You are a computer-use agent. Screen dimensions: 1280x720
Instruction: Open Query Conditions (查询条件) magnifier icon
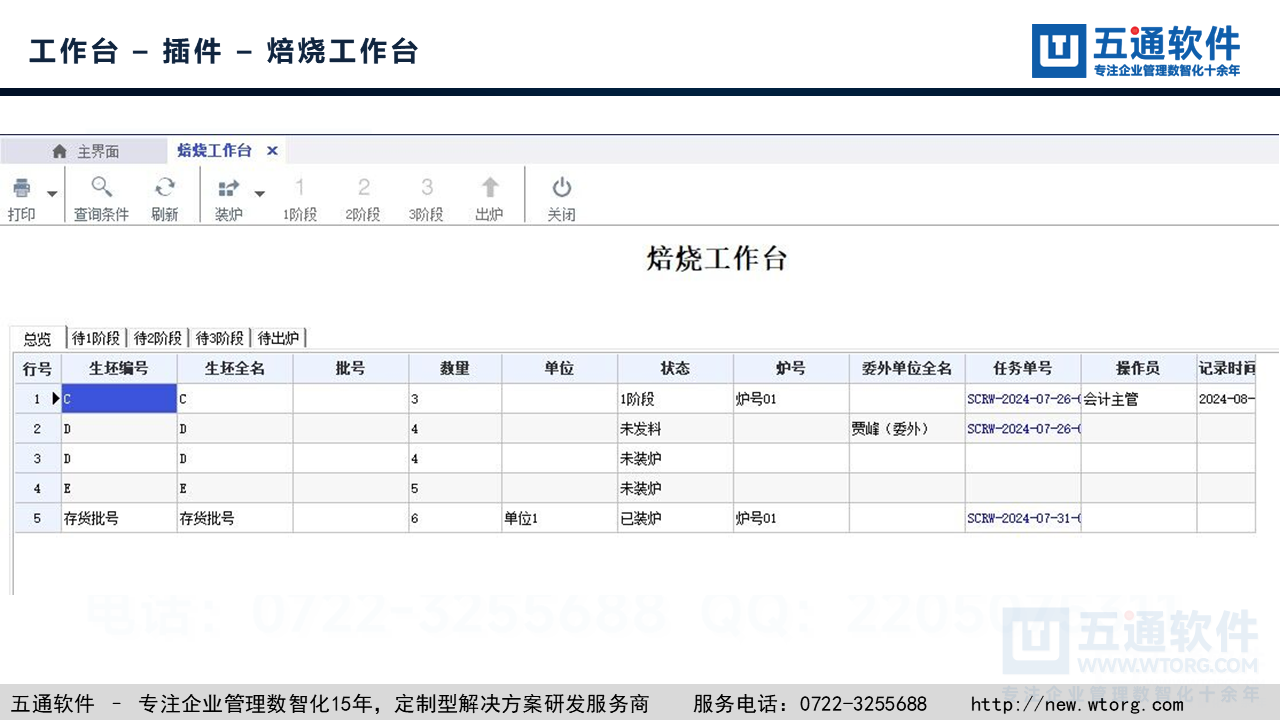tap(101, 188)
